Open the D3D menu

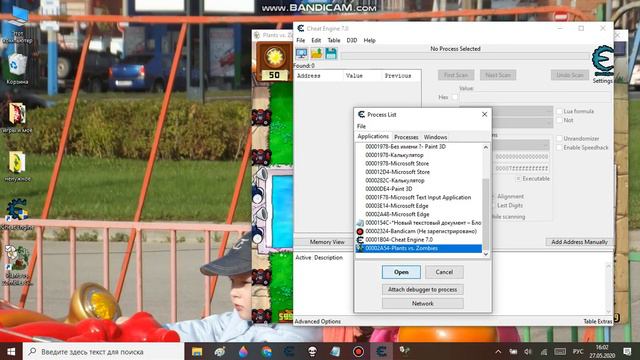pos(352,40)
